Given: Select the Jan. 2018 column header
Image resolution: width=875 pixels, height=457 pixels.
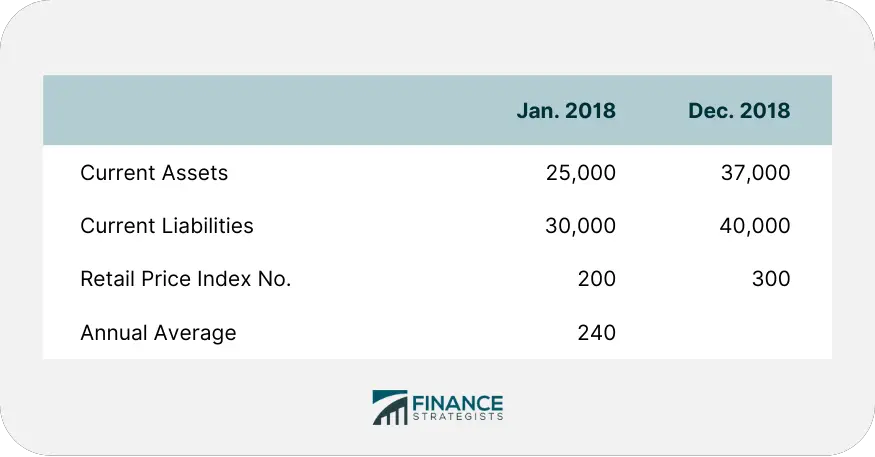Looking at the screenshot, I should point(566,110).
